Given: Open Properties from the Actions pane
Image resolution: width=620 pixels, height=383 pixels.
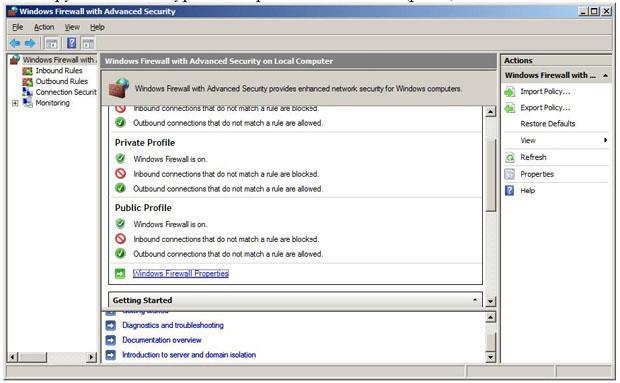Looking at the screenshot, I should tap(537, 174).
